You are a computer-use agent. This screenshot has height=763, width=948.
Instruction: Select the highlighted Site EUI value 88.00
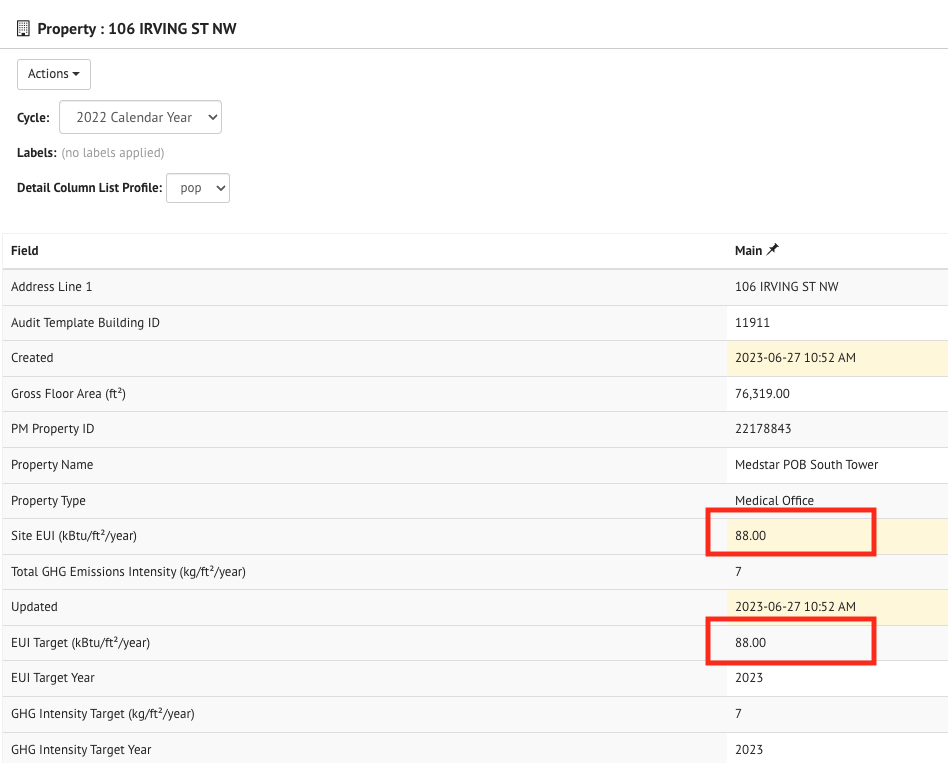750,535
